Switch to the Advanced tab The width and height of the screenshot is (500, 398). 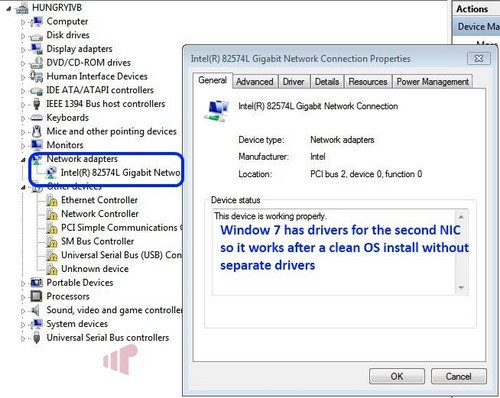255,82
